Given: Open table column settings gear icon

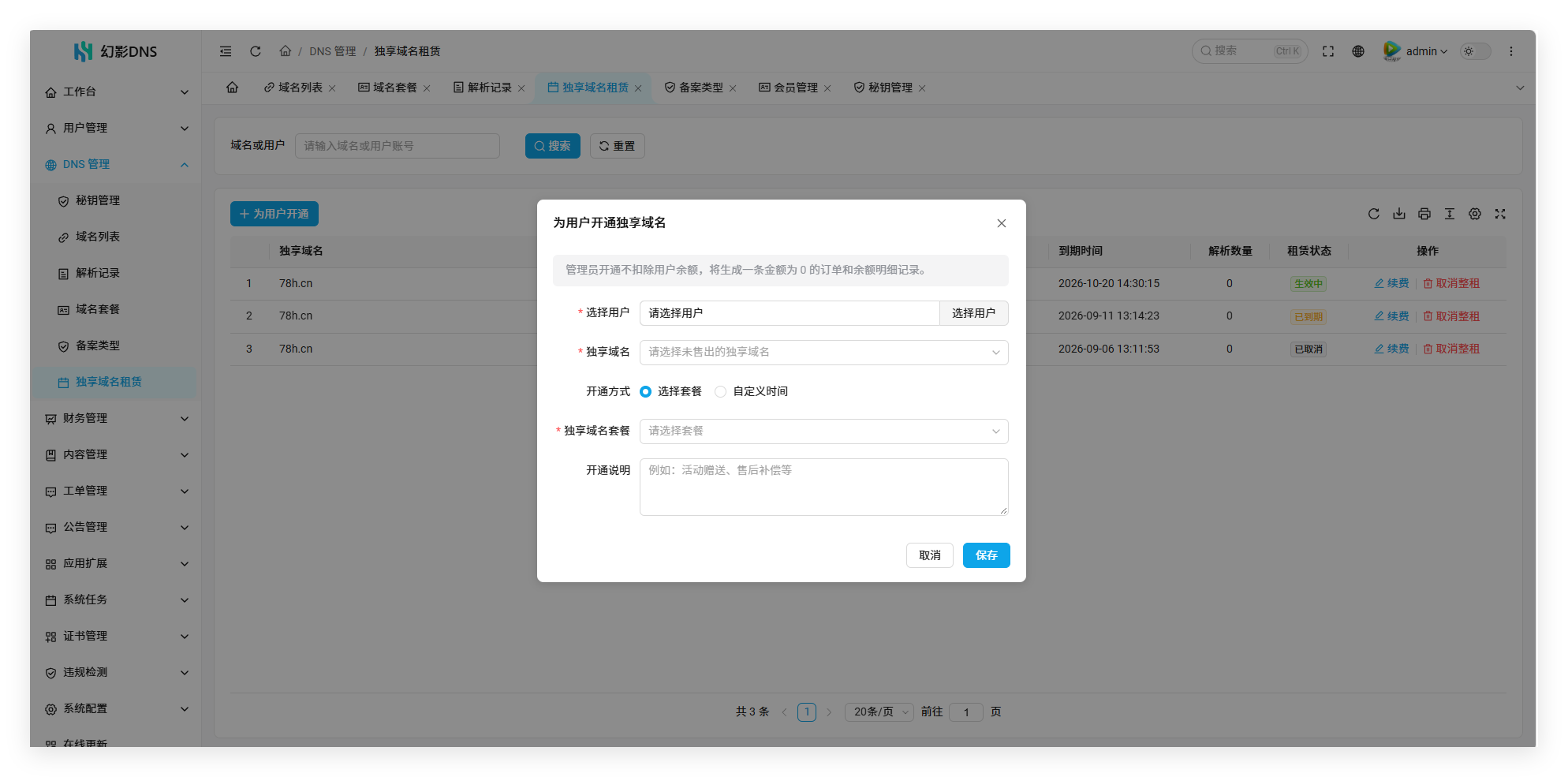Looking at the screenshot, I should (1475, 214).
